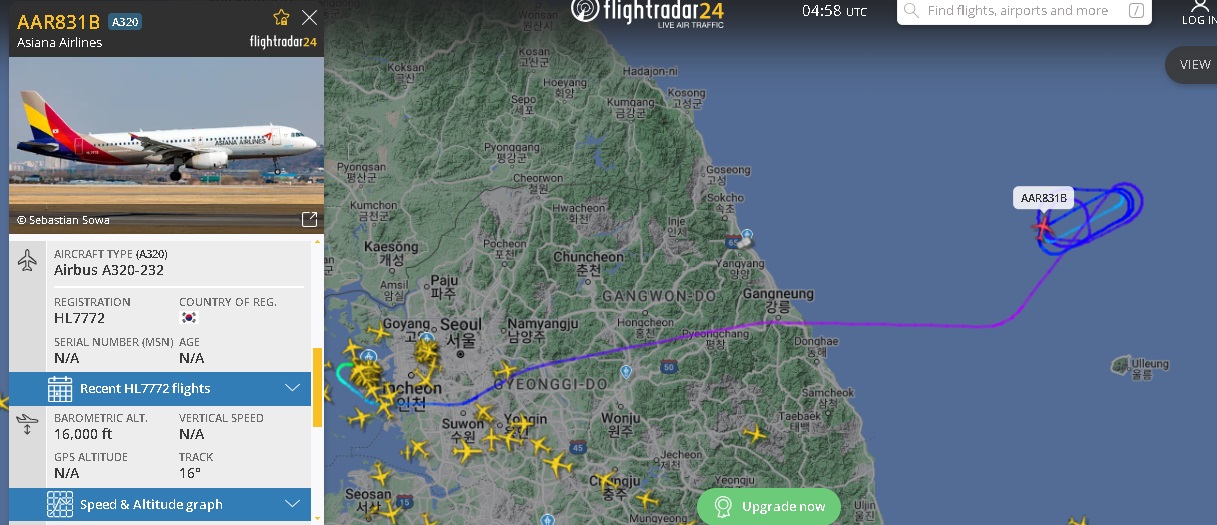1217x525 pixels.
Task: Open the aircraft photo in new window
Action: tap(310, 219)
